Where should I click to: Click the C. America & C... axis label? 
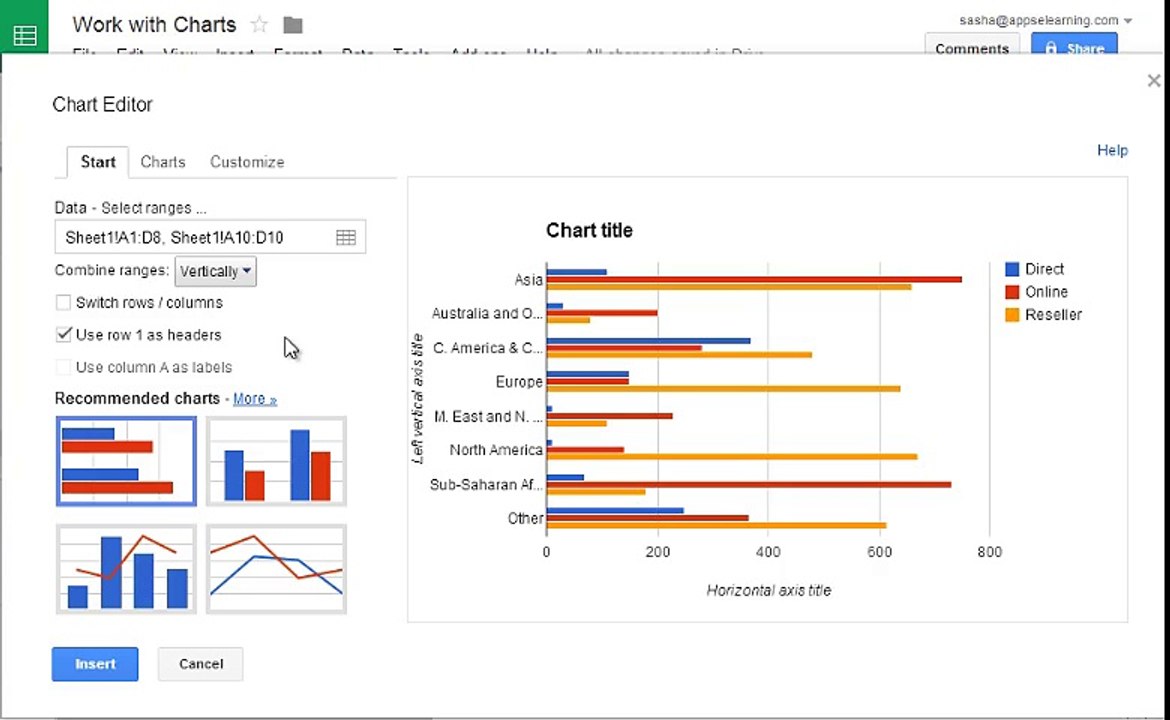488,348
